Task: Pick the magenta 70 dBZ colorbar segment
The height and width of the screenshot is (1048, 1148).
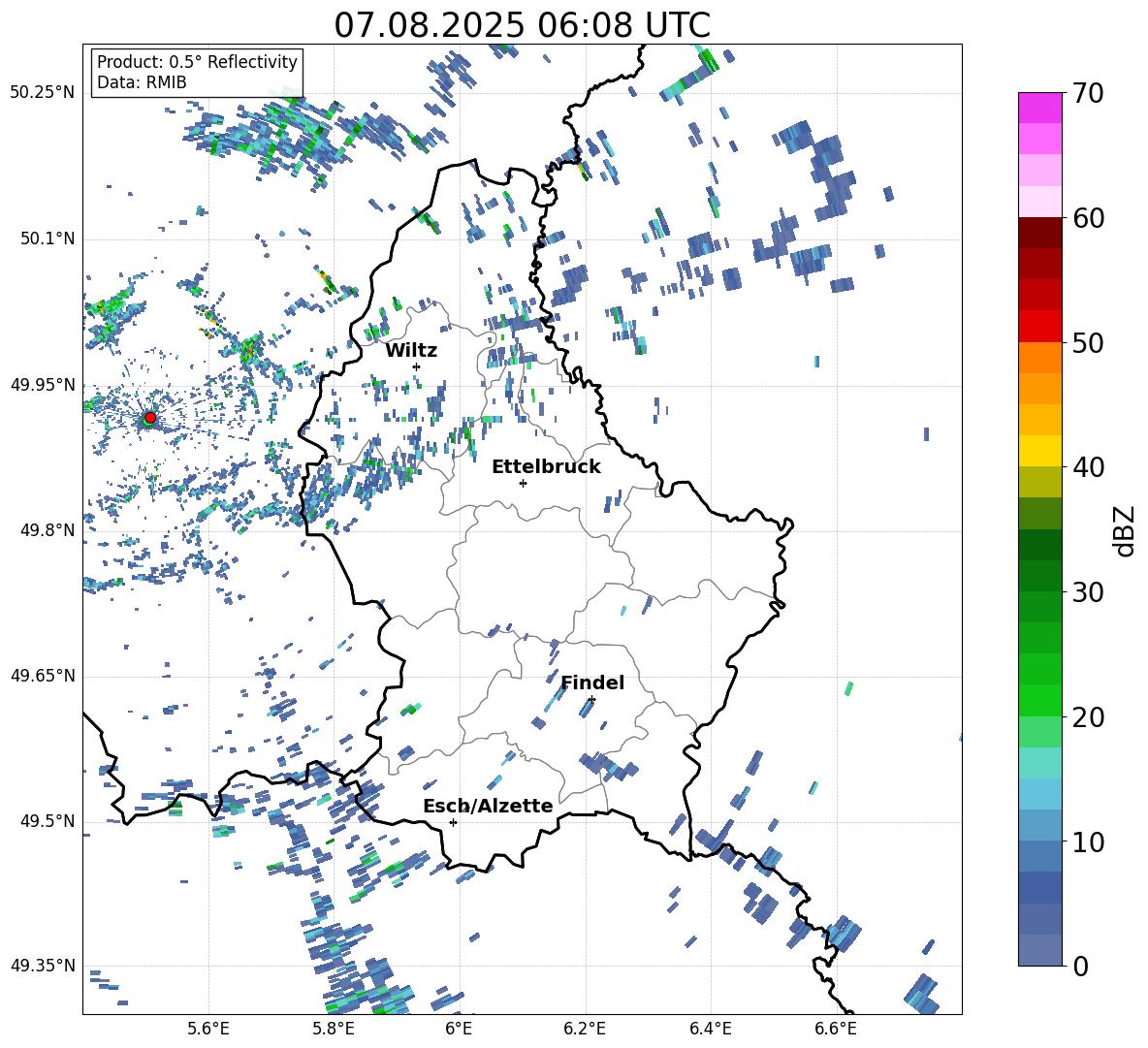Action: pyautogui.click(x=1039, y=108)
